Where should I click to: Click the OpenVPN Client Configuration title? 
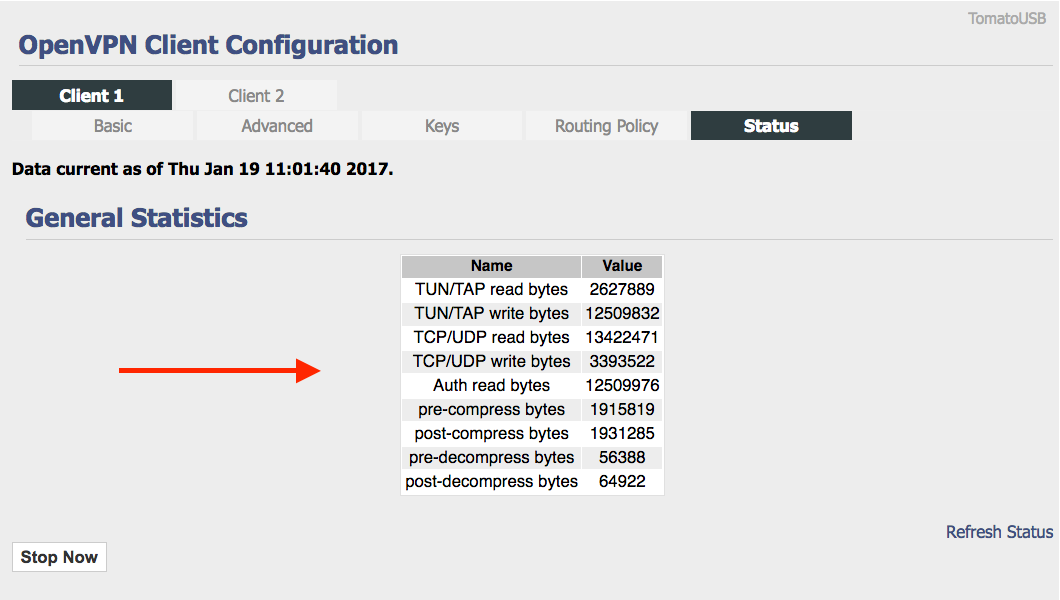coord(208,45)
